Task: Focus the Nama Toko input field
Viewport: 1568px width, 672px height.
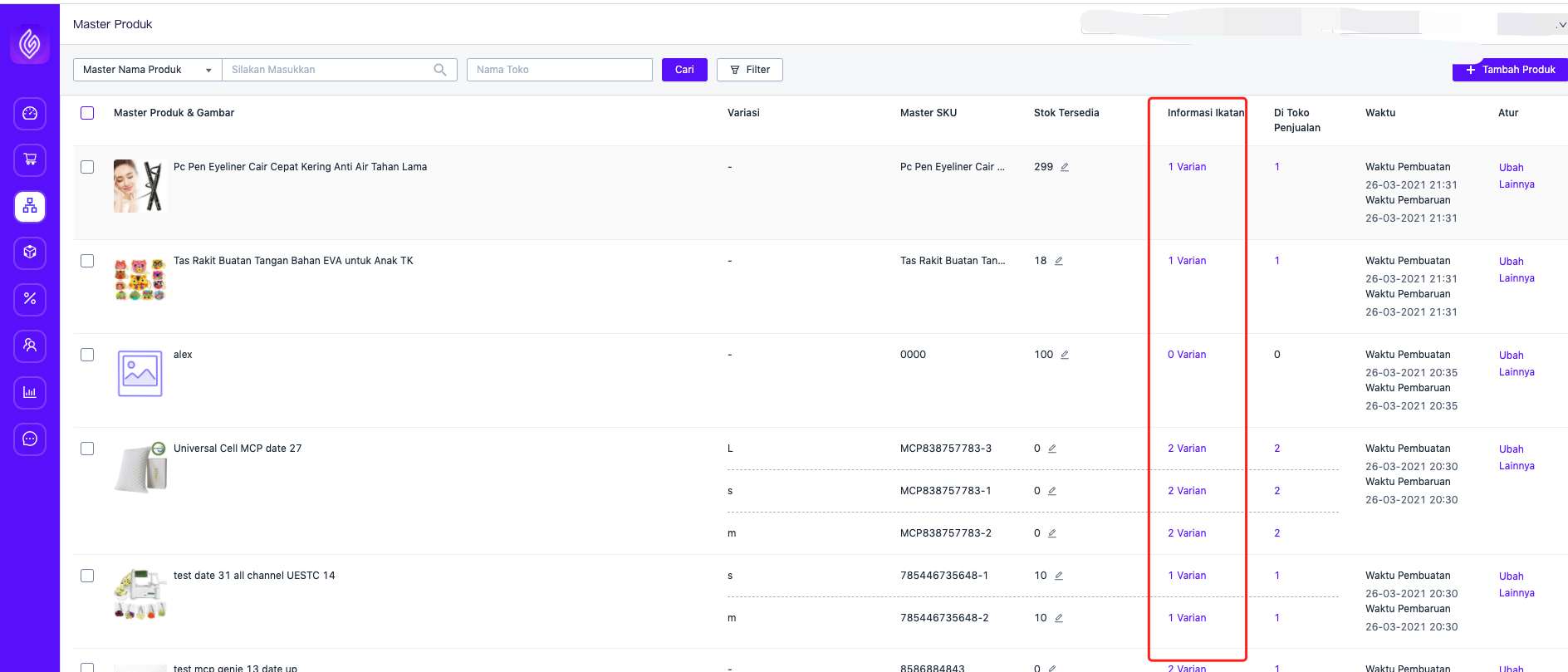Action: (x=560, y=70)
